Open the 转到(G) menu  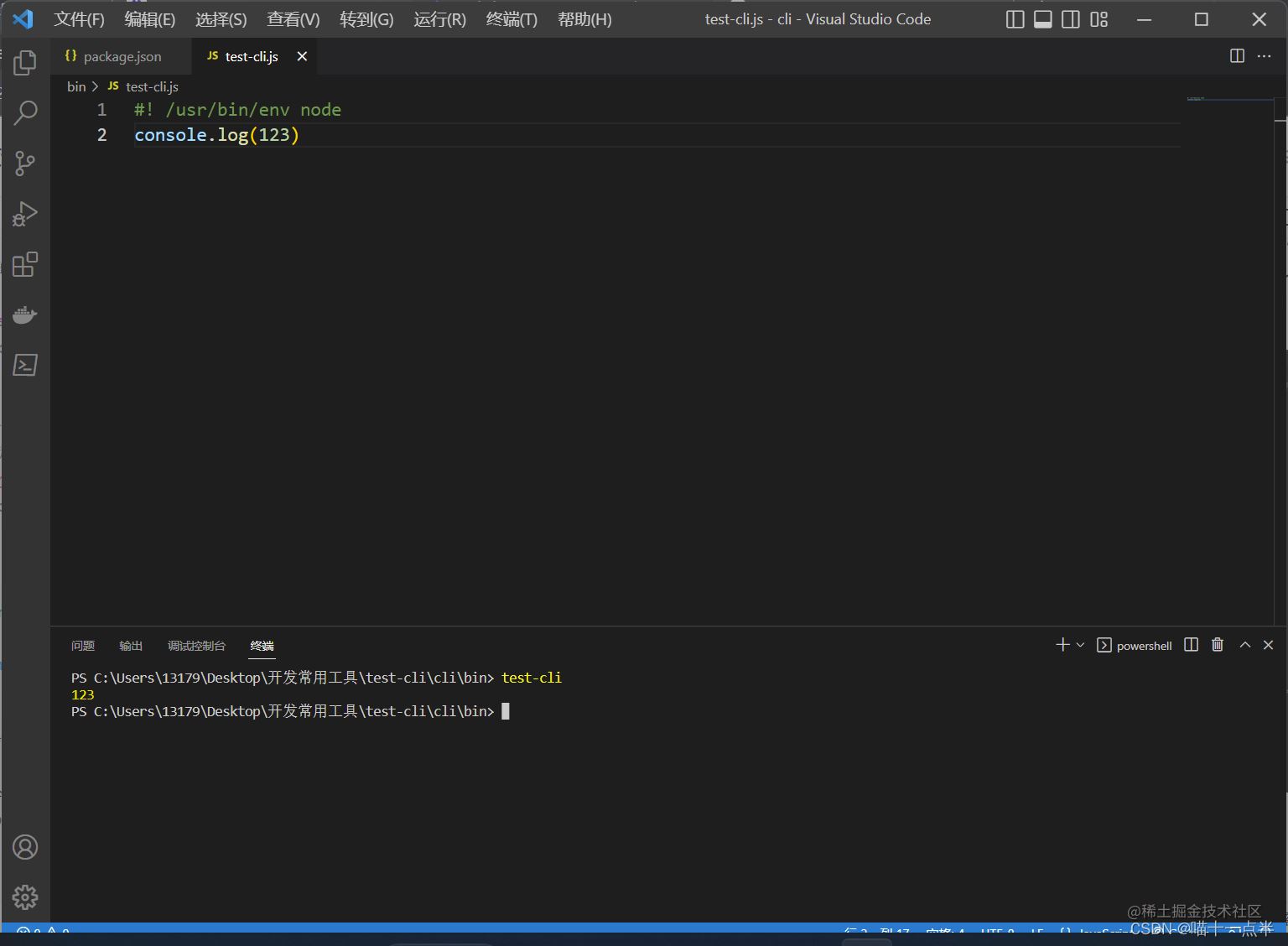[366, 19]
